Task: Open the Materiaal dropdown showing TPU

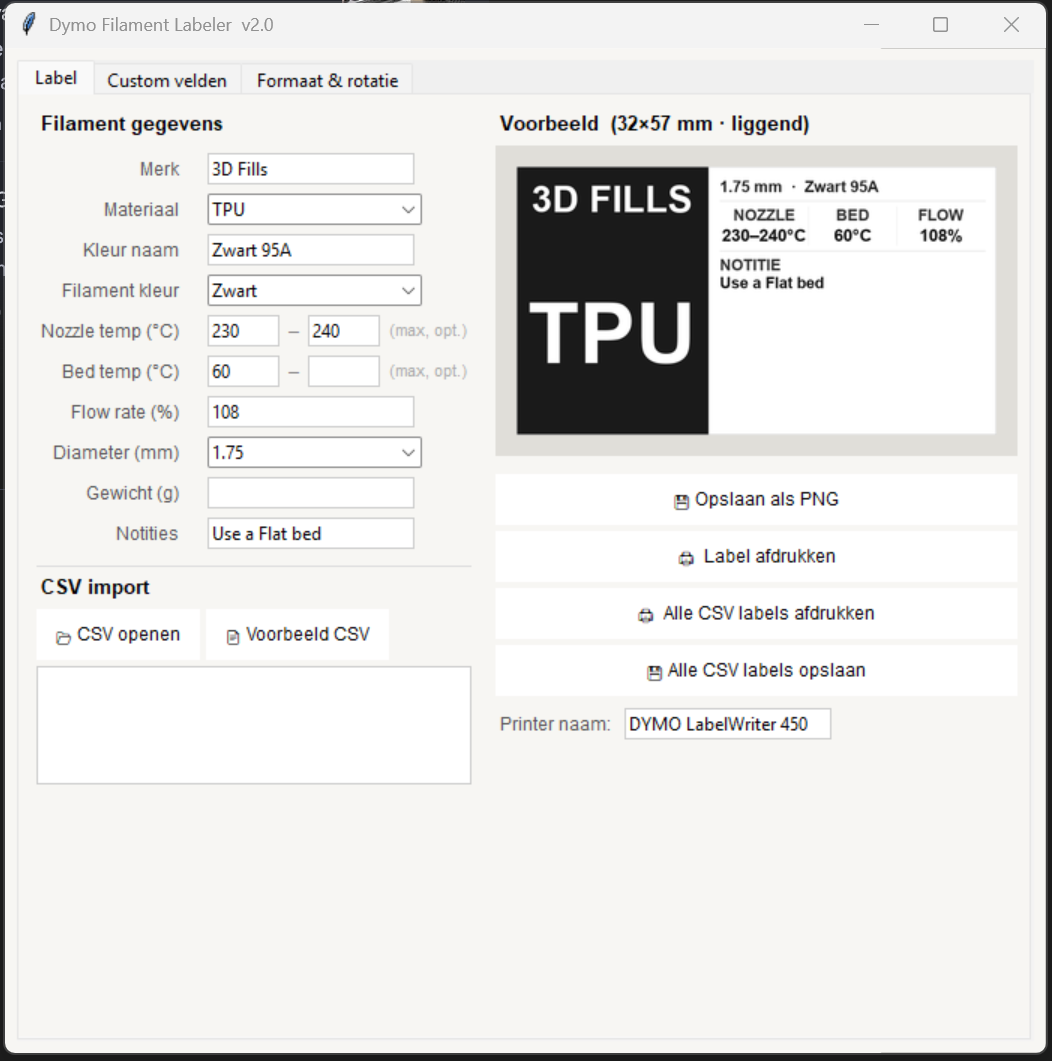Action: [315, 210]
